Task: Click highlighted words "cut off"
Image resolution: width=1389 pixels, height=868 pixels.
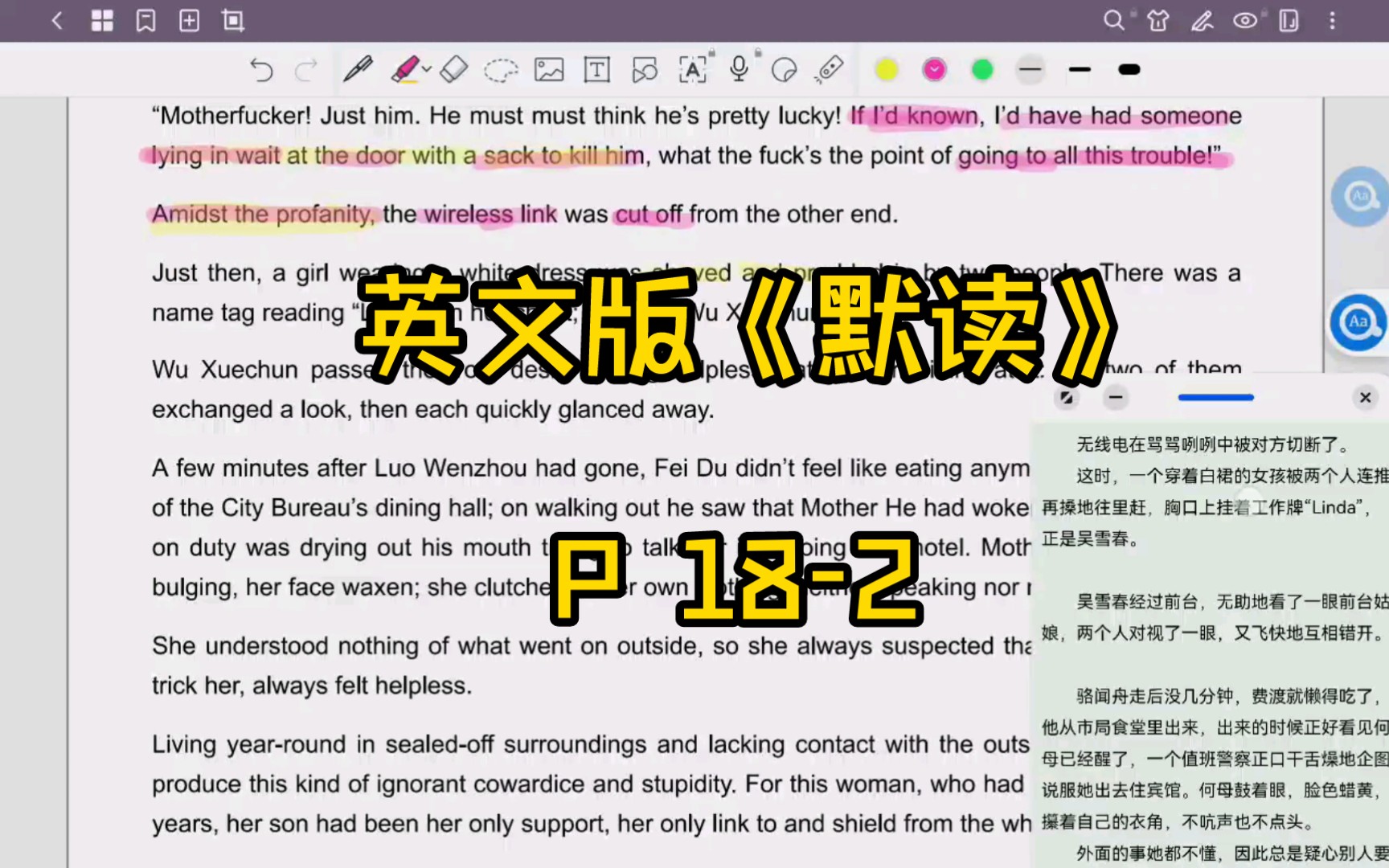Action: click(x=649, y=215)
